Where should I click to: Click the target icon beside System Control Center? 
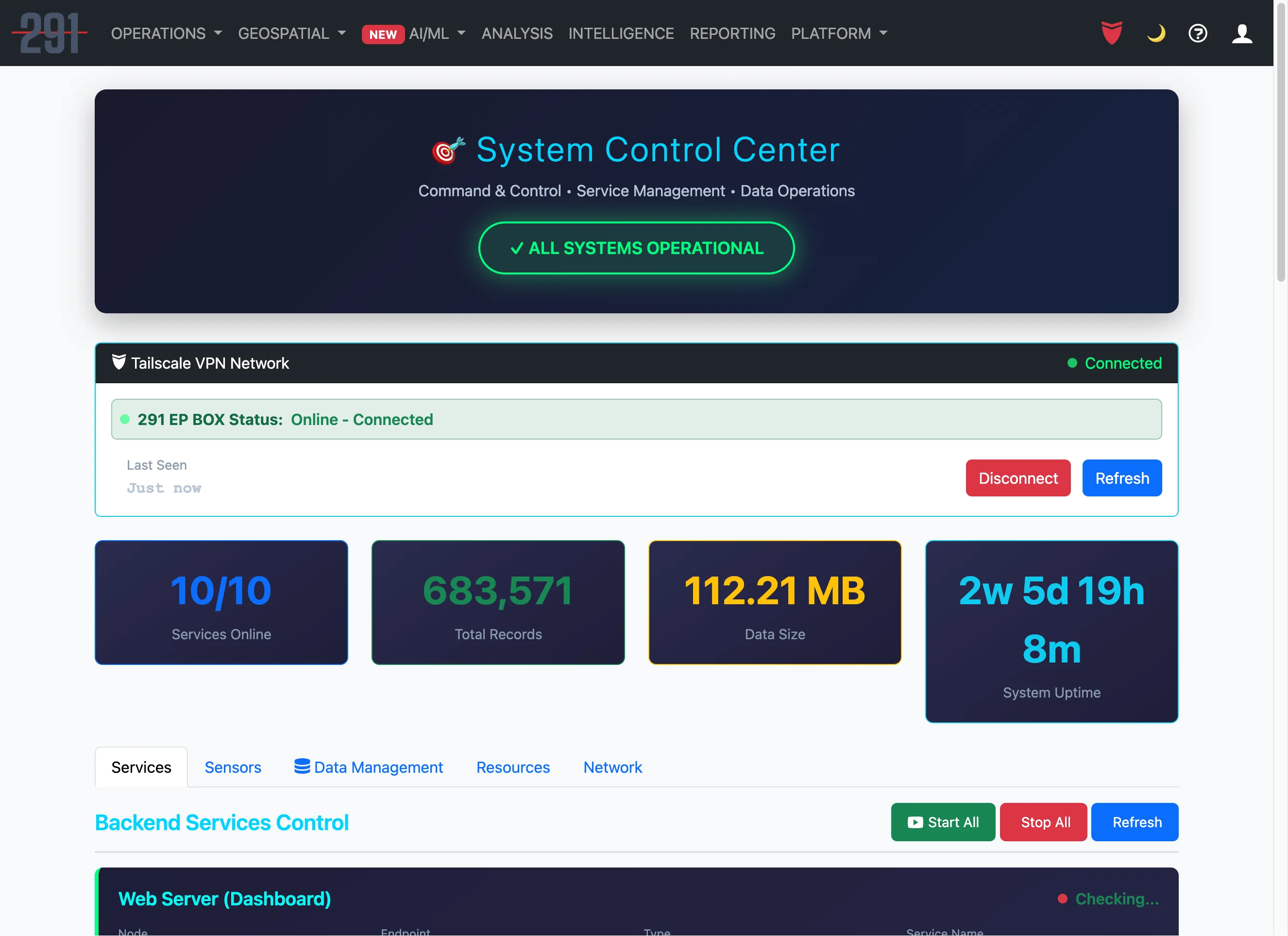click(447, 150)
